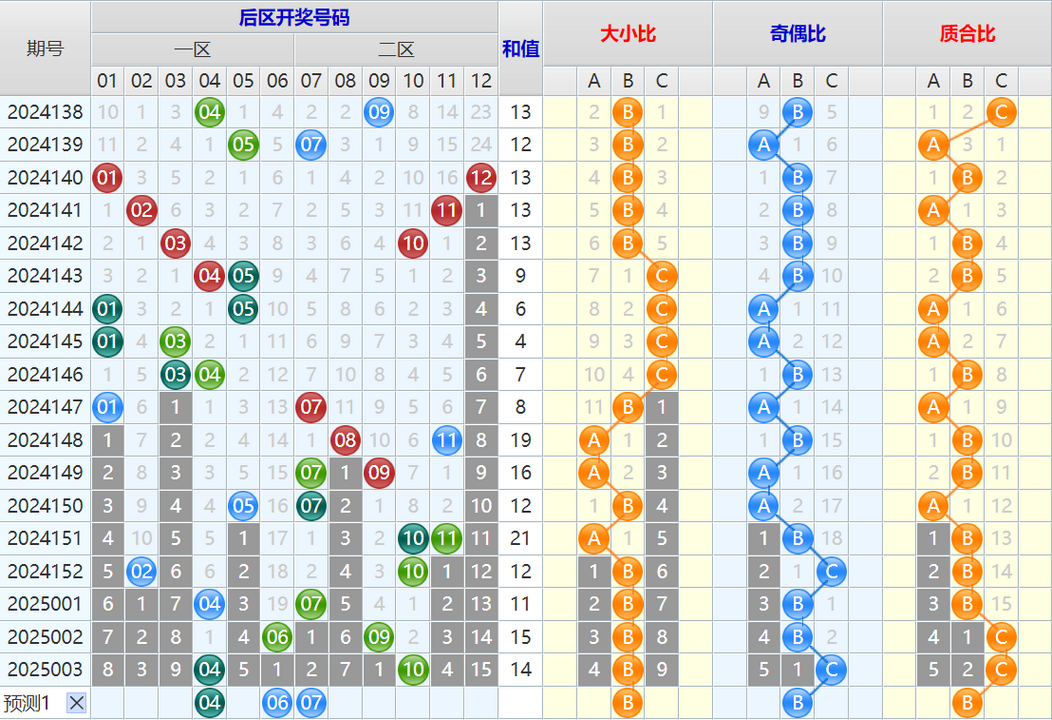Select the blue 01 ball in row 2024147
This screenshot has width=1052, height=720.
point(107,407)
